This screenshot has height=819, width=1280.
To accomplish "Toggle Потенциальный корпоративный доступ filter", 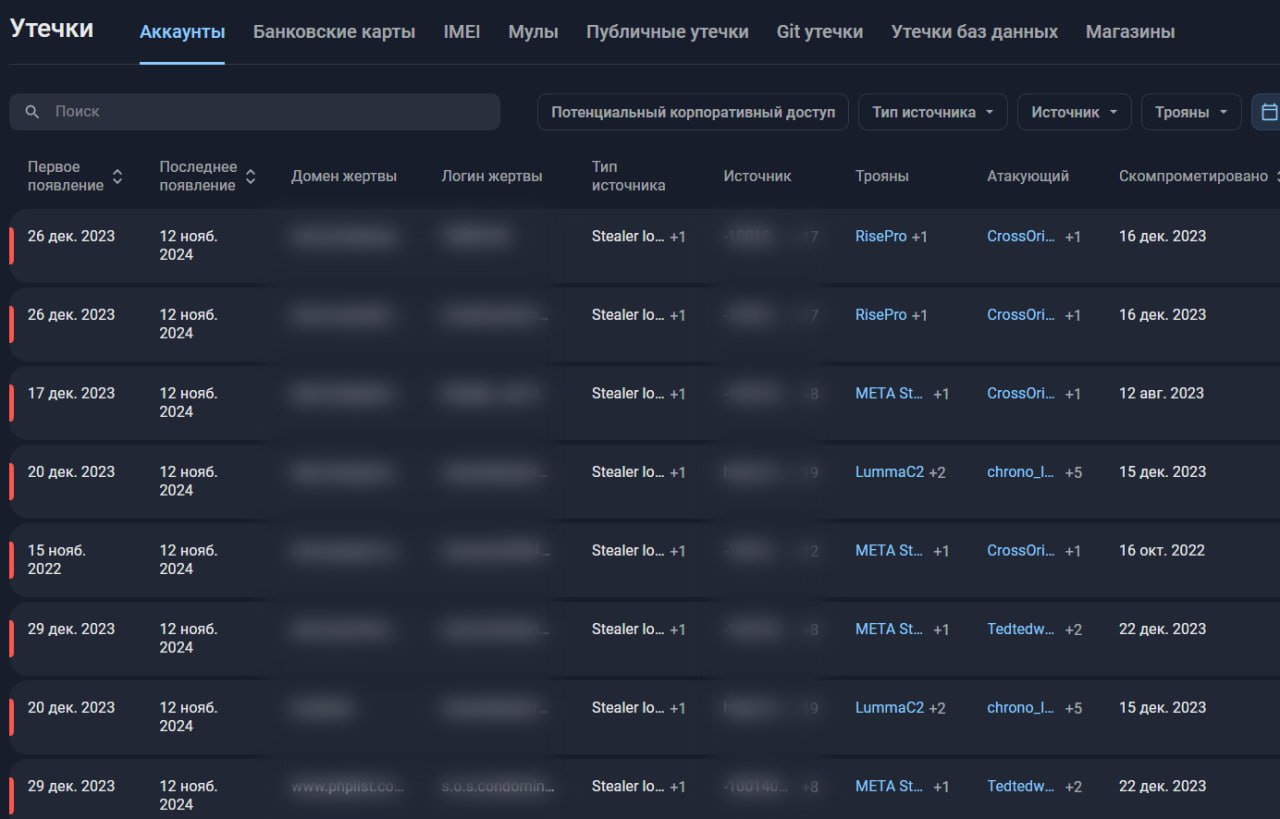I will pyautogui.click(x=693, y=112).
